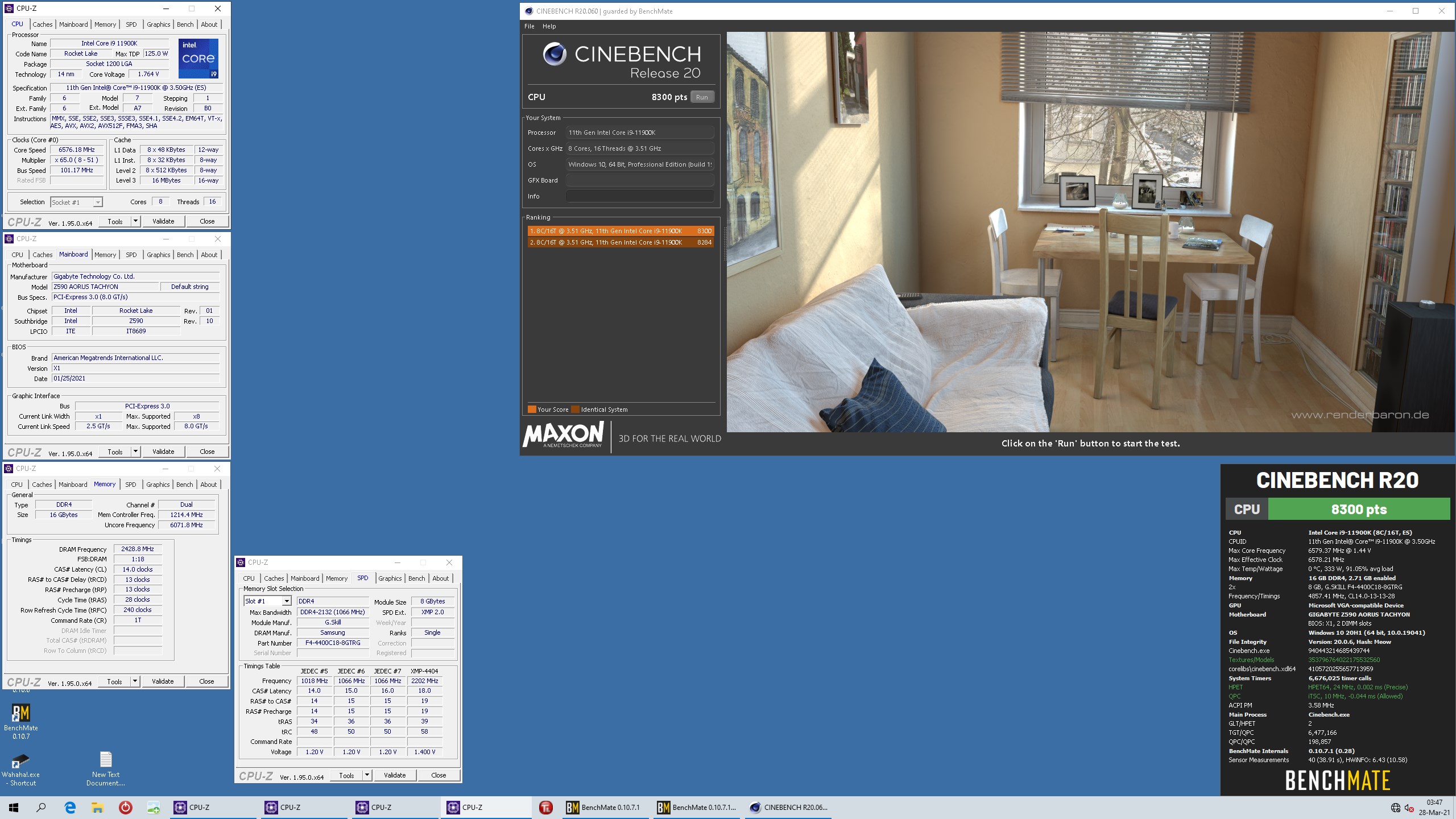Click the Info field in Cinebench
This screenshot has height=819, width=1456.
[x=640, y=196]
